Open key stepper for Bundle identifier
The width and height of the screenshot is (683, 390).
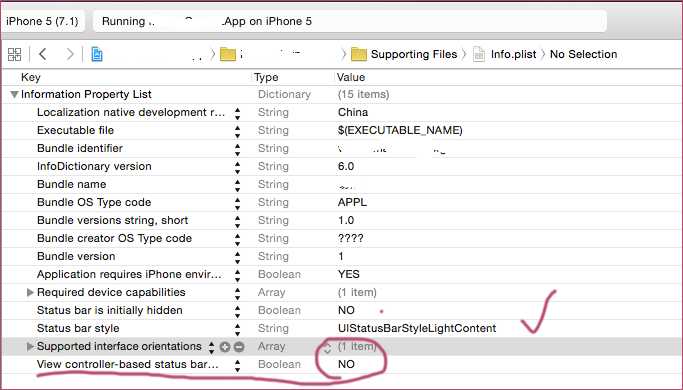237,149
